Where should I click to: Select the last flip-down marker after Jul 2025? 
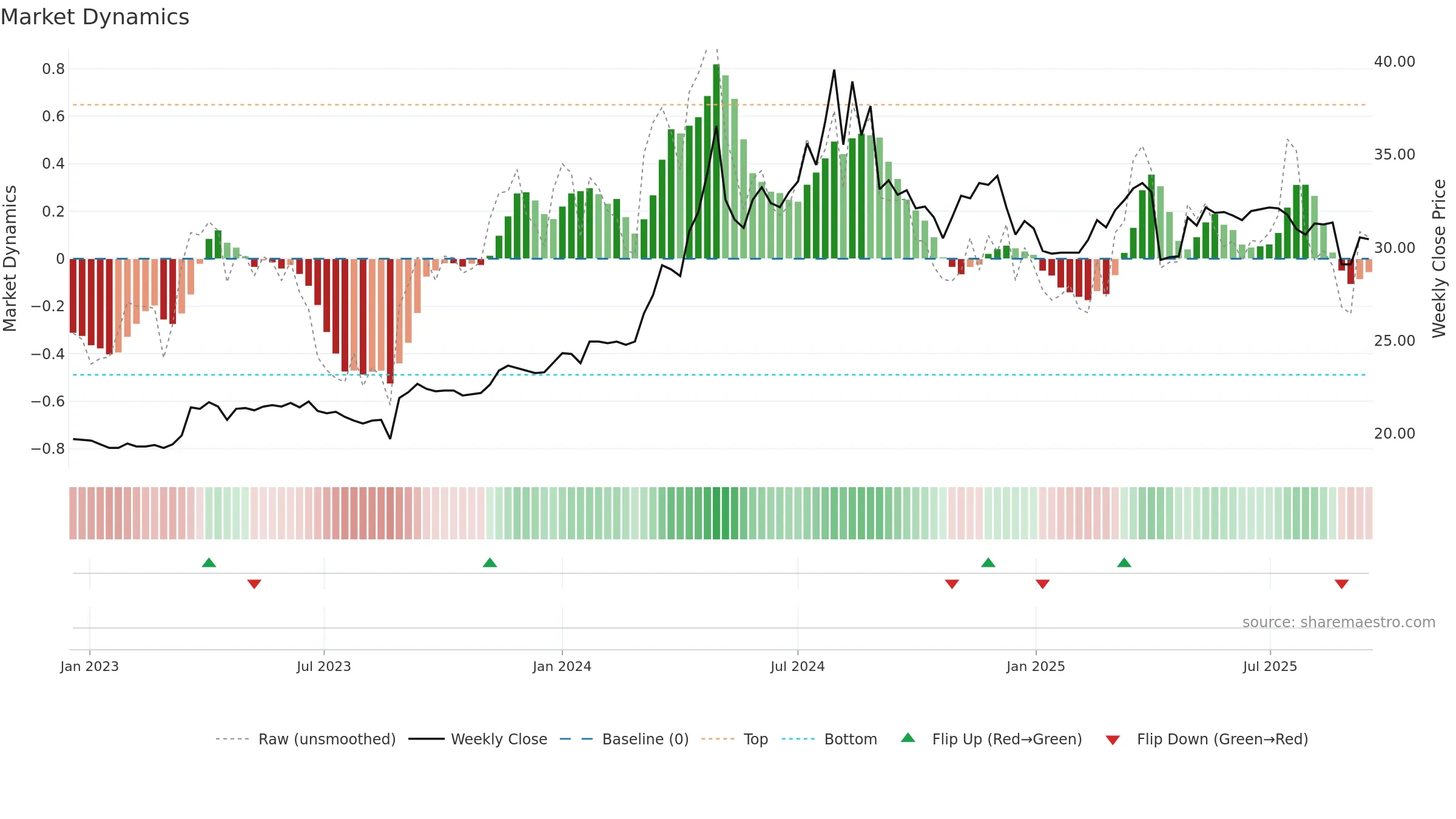click(1341, 584)
